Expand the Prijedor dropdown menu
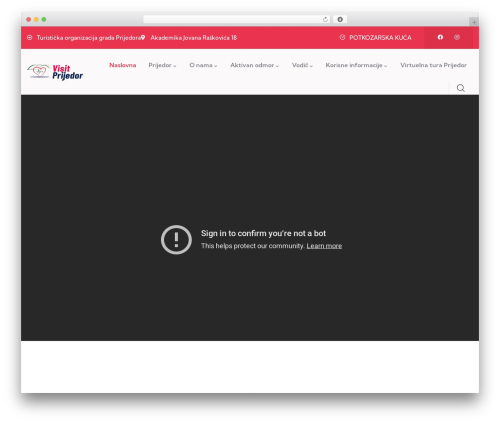Image resolution: width=500 pixels, height=423 pixels. pos(162,65)
